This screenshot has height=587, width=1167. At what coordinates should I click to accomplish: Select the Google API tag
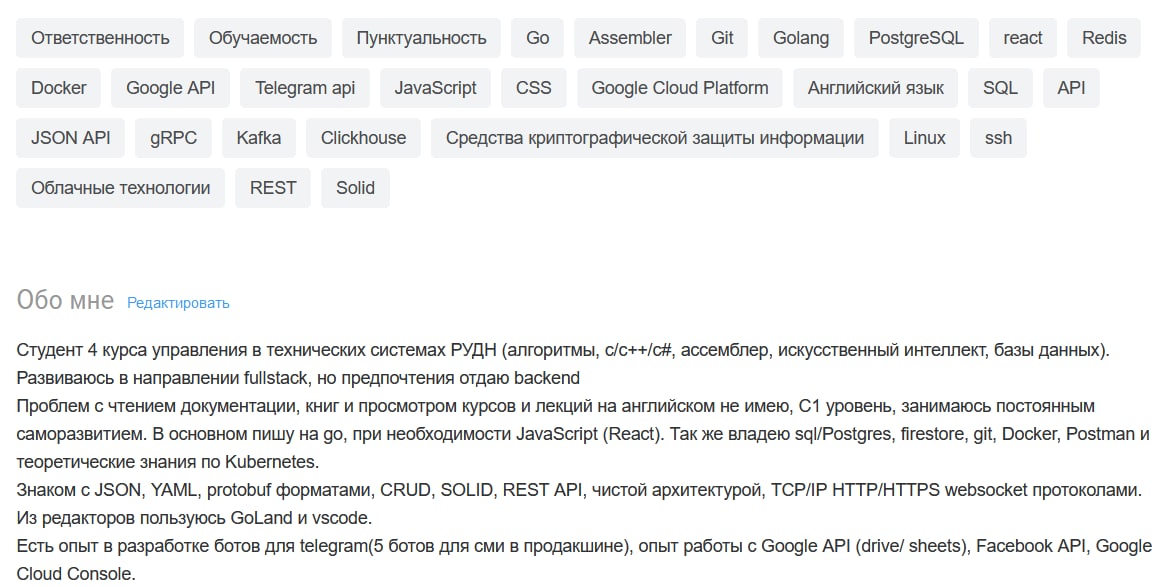point(170,88)
